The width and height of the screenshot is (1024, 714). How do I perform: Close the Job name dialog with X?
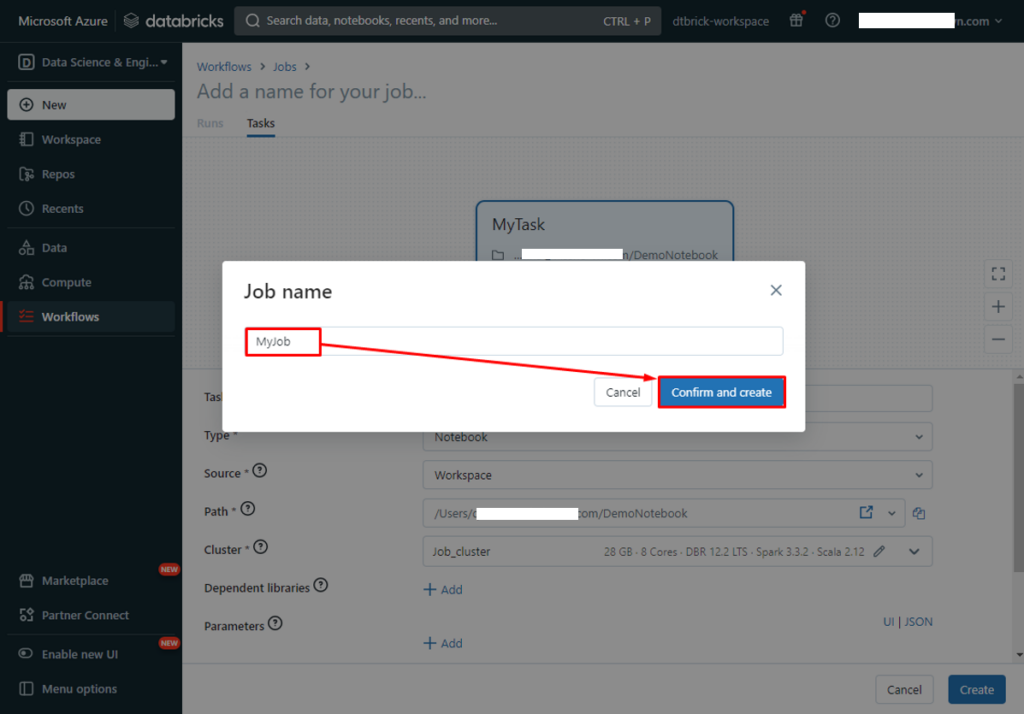coord(775,290)
